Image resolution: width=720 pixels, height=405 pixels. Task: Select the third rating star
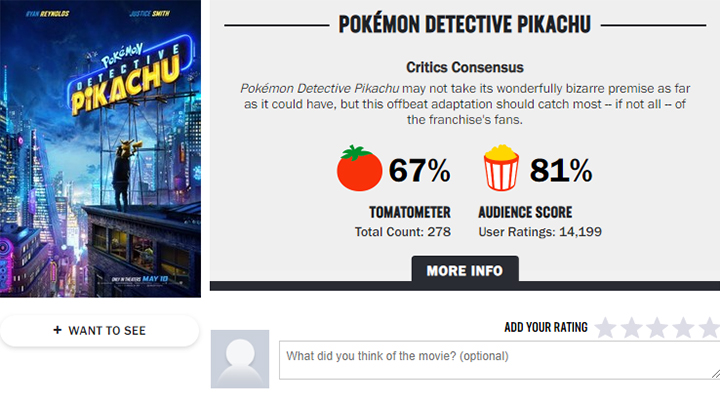point(657,328)
